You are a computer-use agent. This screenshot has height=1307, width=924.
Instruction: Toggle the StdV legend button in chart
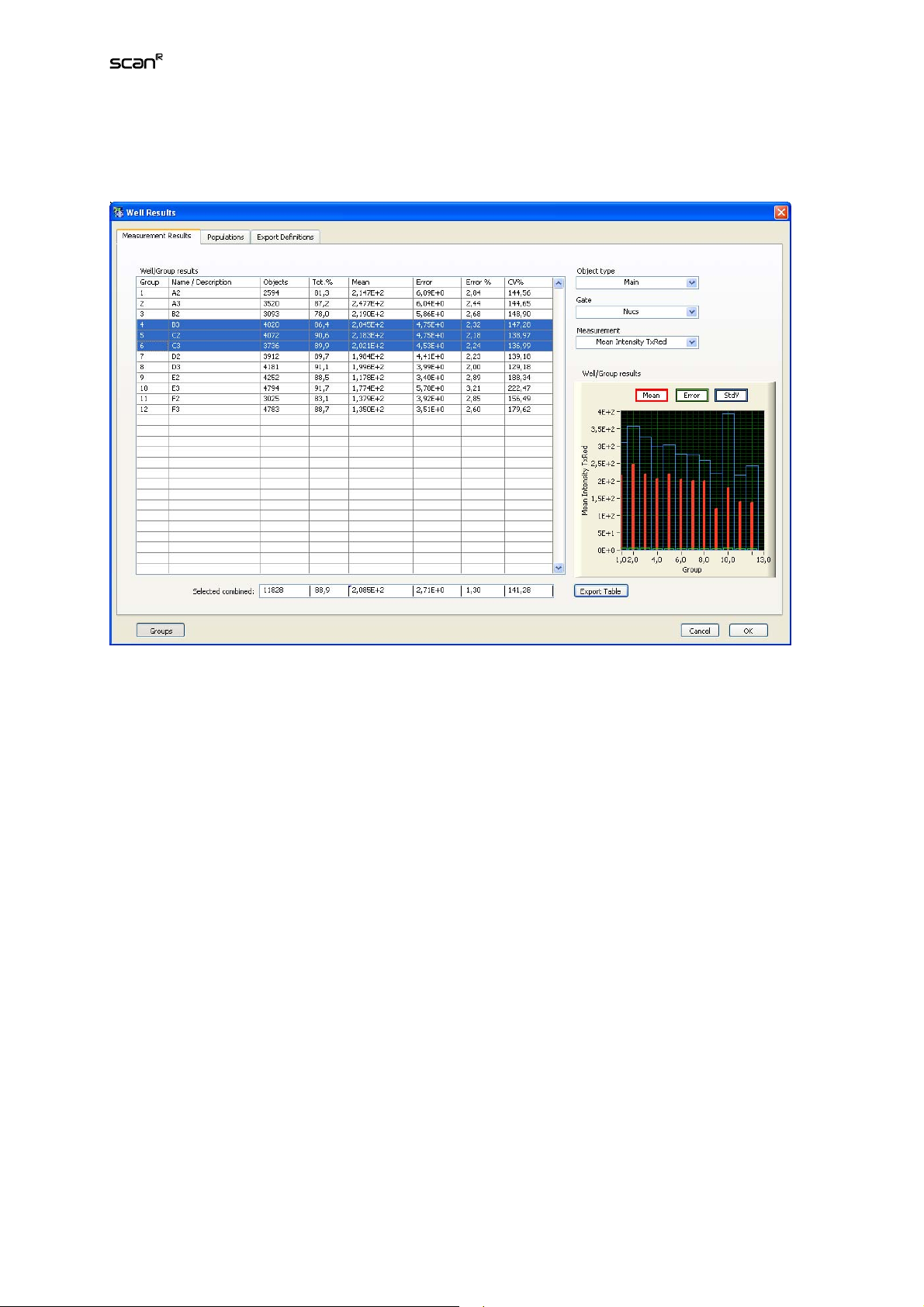click(731, 396)
